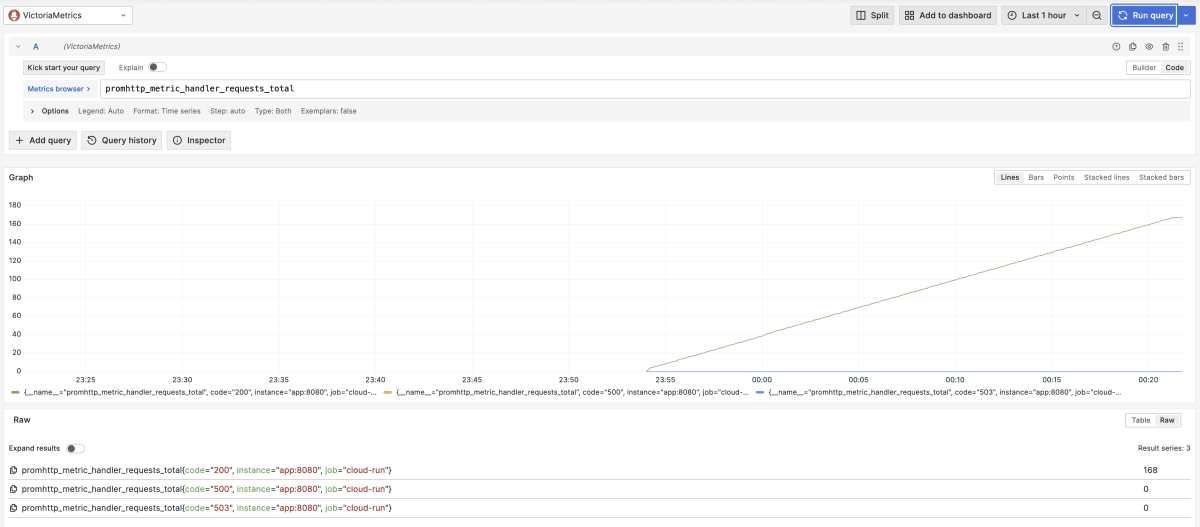Click the query name A
The image size is (1200, 527).
click(x=36, y=47)
